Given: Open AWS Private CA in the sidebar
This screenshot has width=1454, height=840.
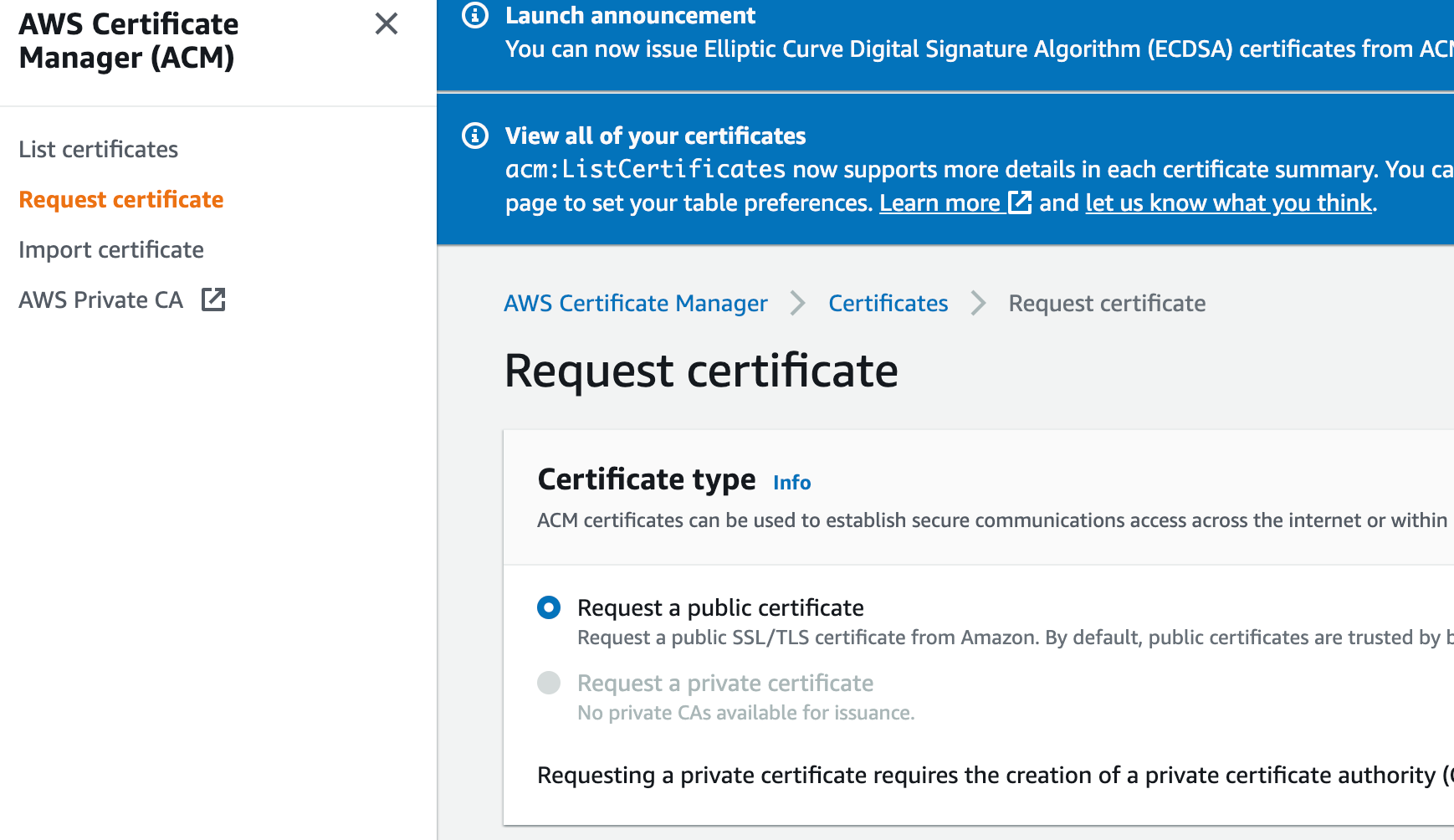Looking at the screenshot, I should tap(100, 299).
